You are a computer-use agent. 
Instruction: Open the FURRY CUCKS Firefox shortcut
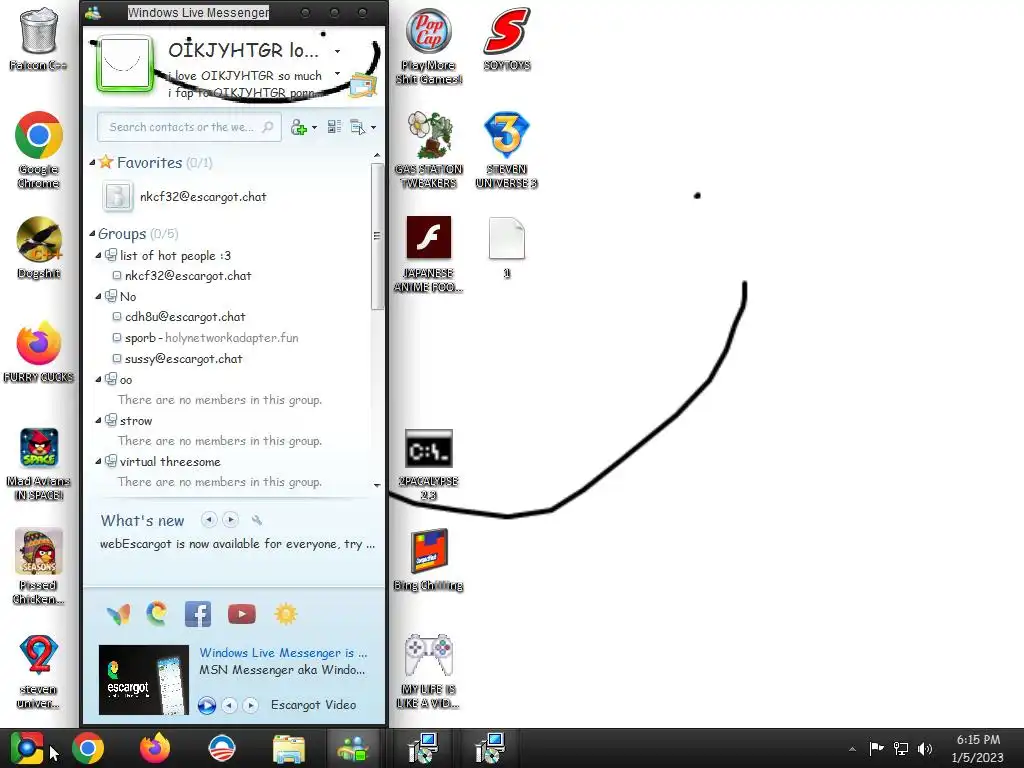39,352
